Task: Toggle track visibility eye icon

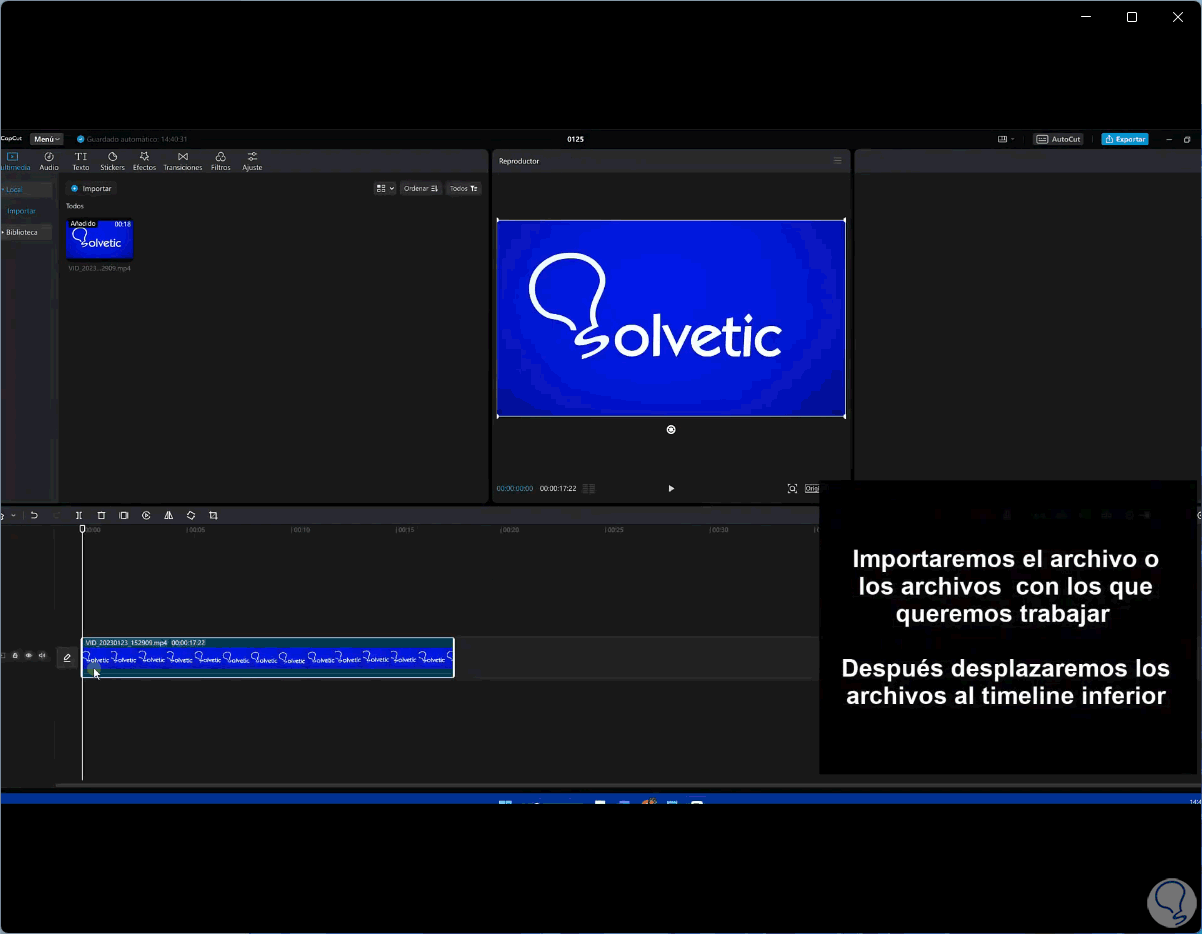Action: click(28, 656)
